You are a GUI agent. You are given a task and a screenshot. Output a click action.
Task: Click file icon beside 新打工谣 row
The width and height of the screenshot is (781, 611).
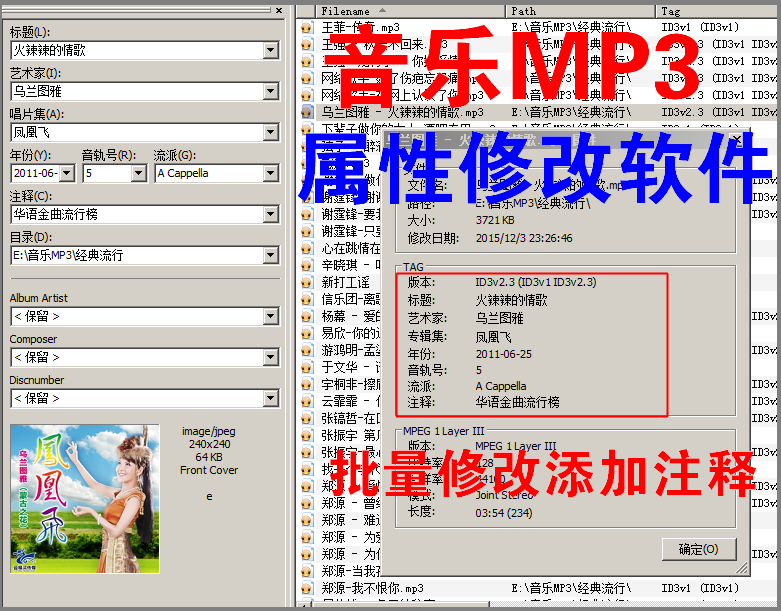pos(307,282)
